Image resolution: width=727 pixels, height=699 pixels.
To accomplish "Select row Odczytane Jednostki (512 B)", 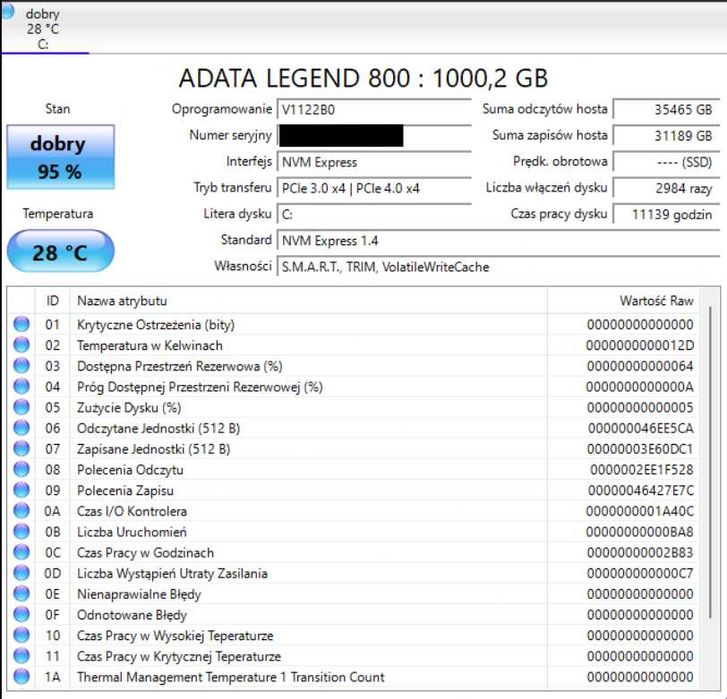I will click(x=353, y=428).
